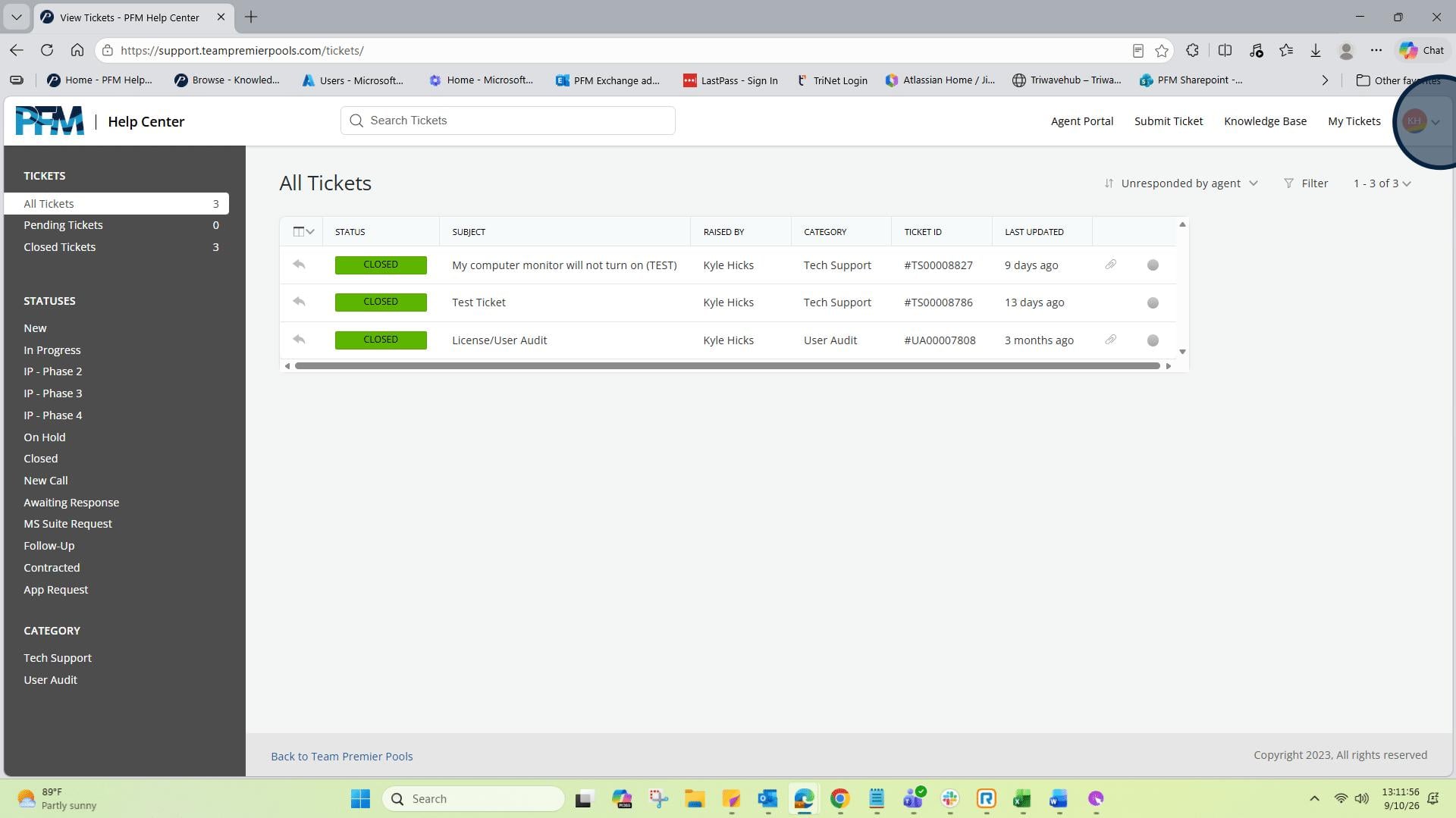Open the browser tab list dropdown

16,17
